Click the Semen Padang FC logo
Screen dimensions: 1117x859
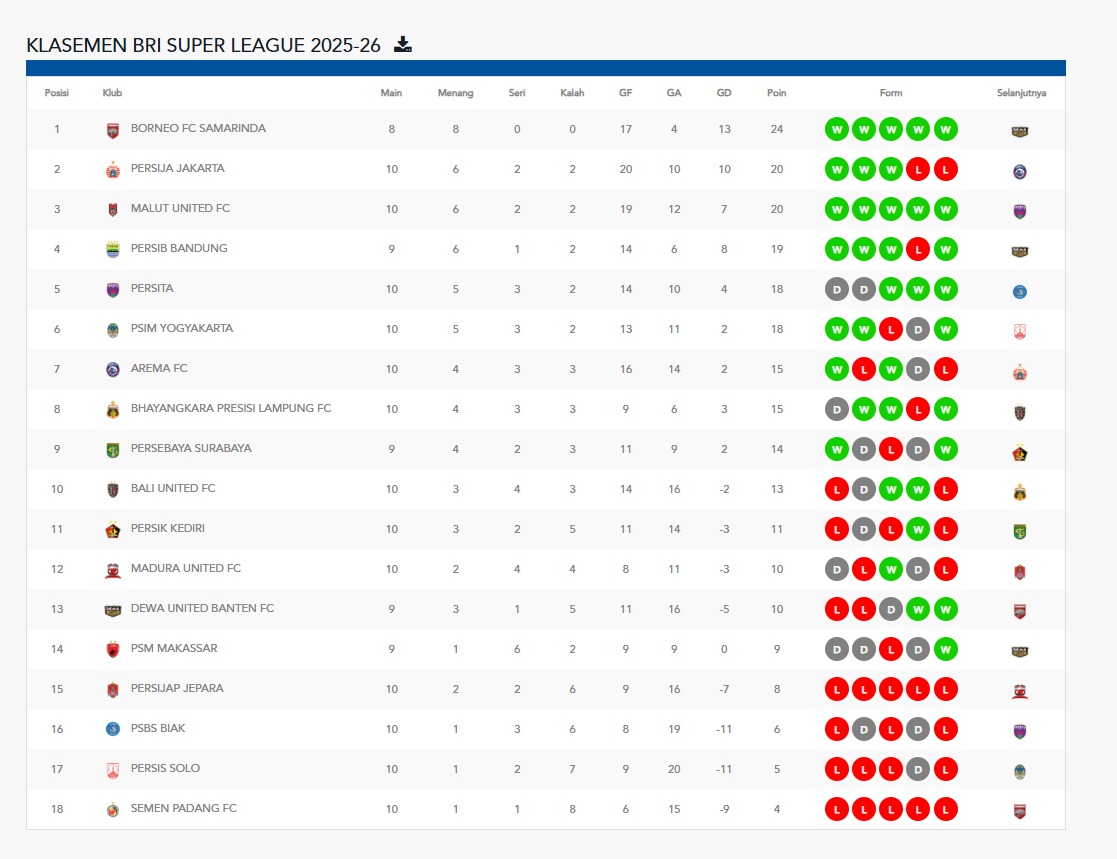(112, 810)
